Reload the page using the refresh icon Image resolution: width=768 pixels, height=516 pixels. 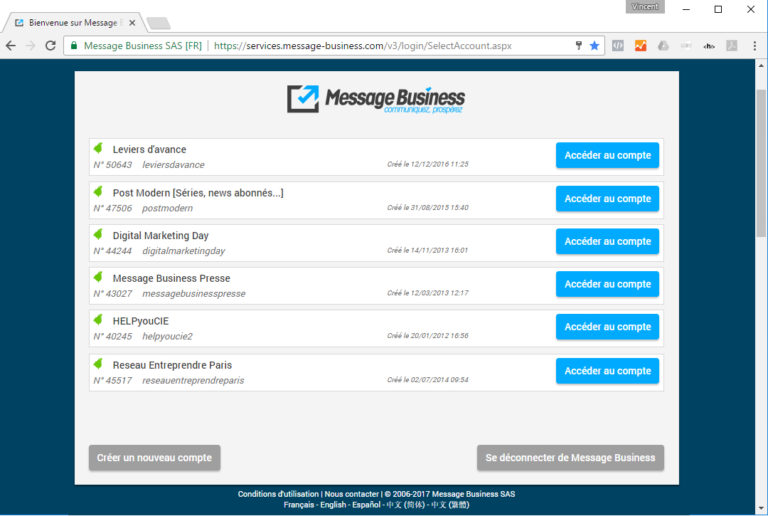click(x=50, y=46)
